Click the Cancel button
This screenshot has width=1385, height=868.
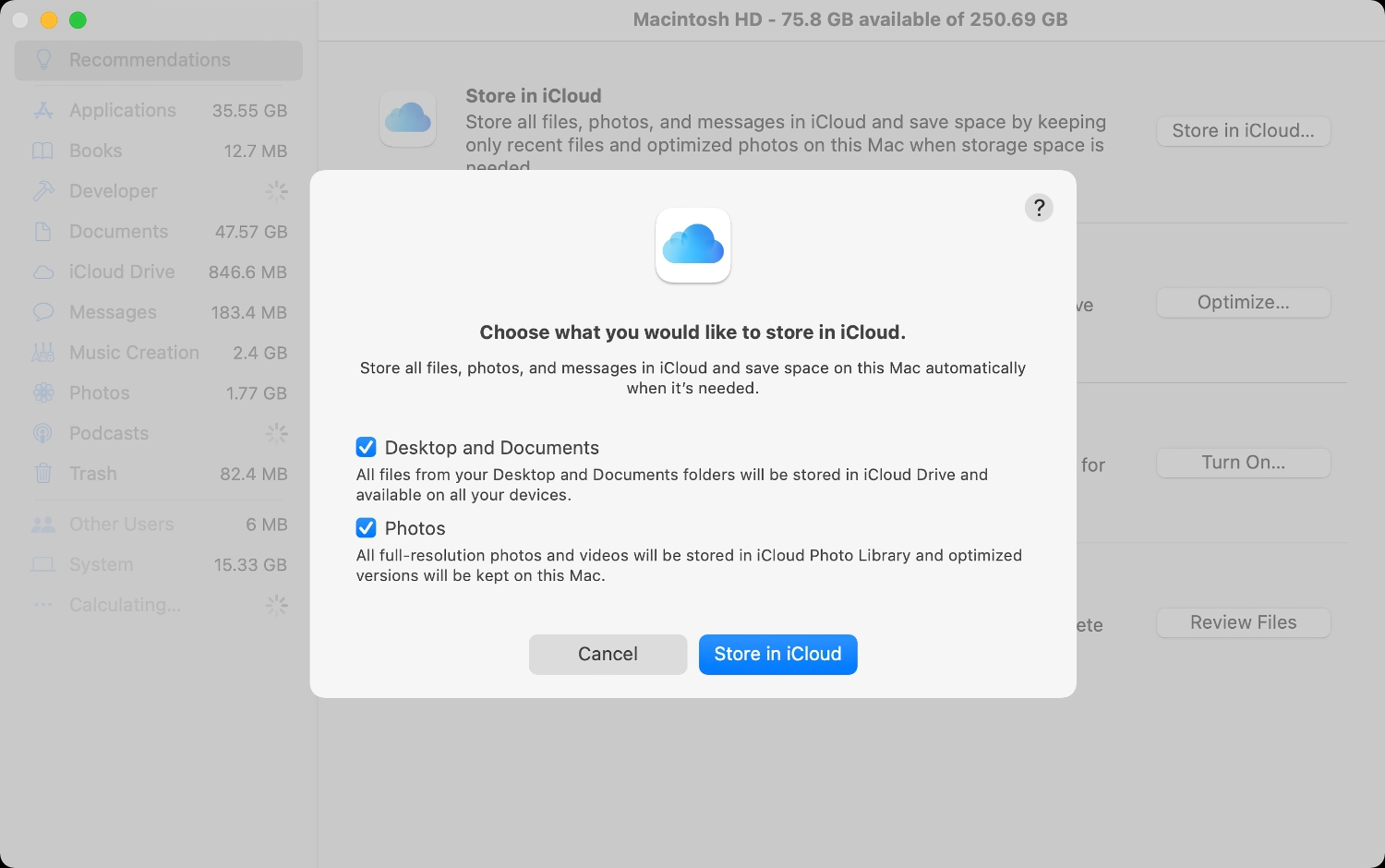(x=608, y=654)
